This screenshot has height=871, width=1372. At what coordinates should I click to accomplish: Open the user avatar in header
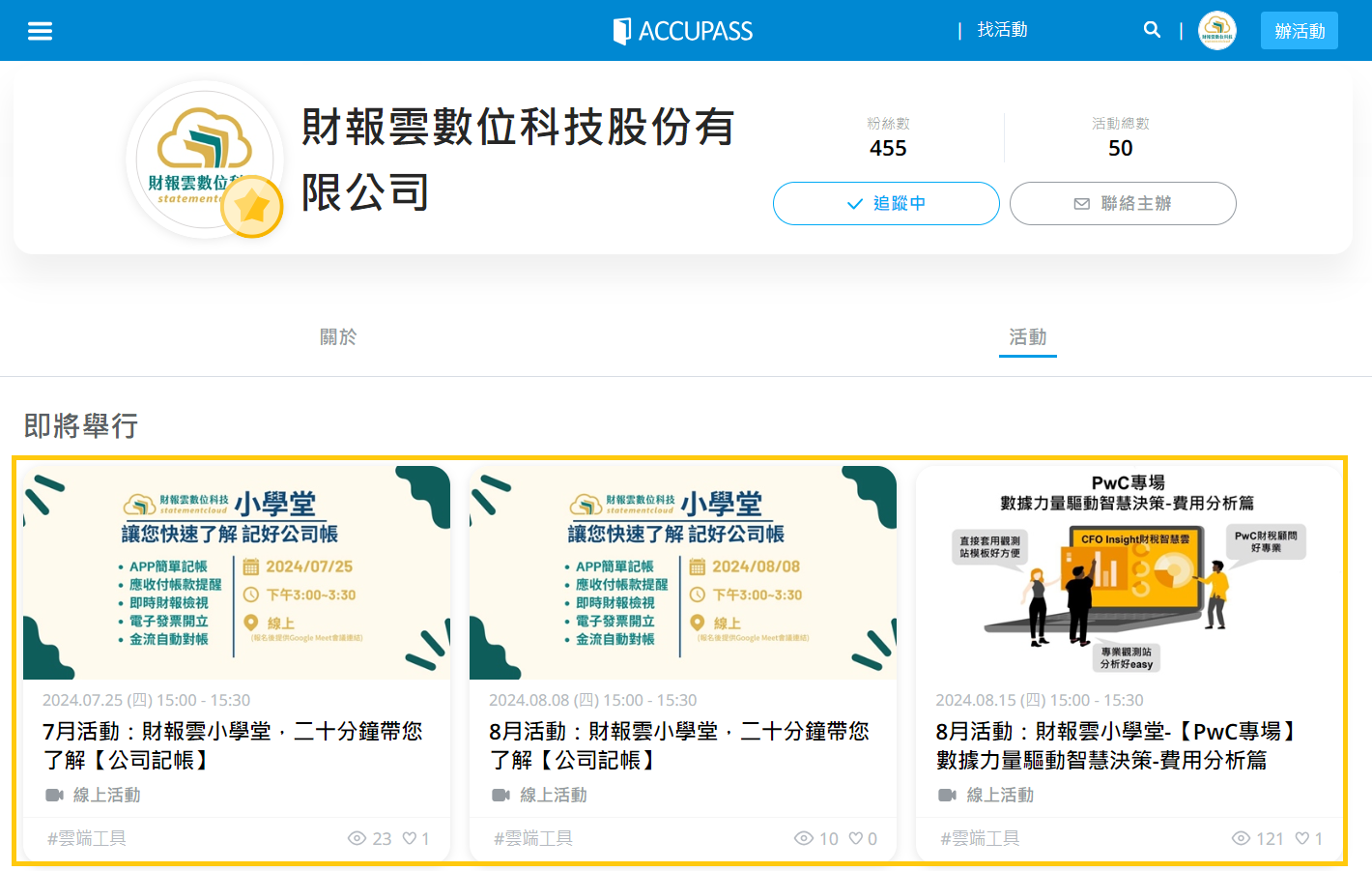pos(1217,30)
